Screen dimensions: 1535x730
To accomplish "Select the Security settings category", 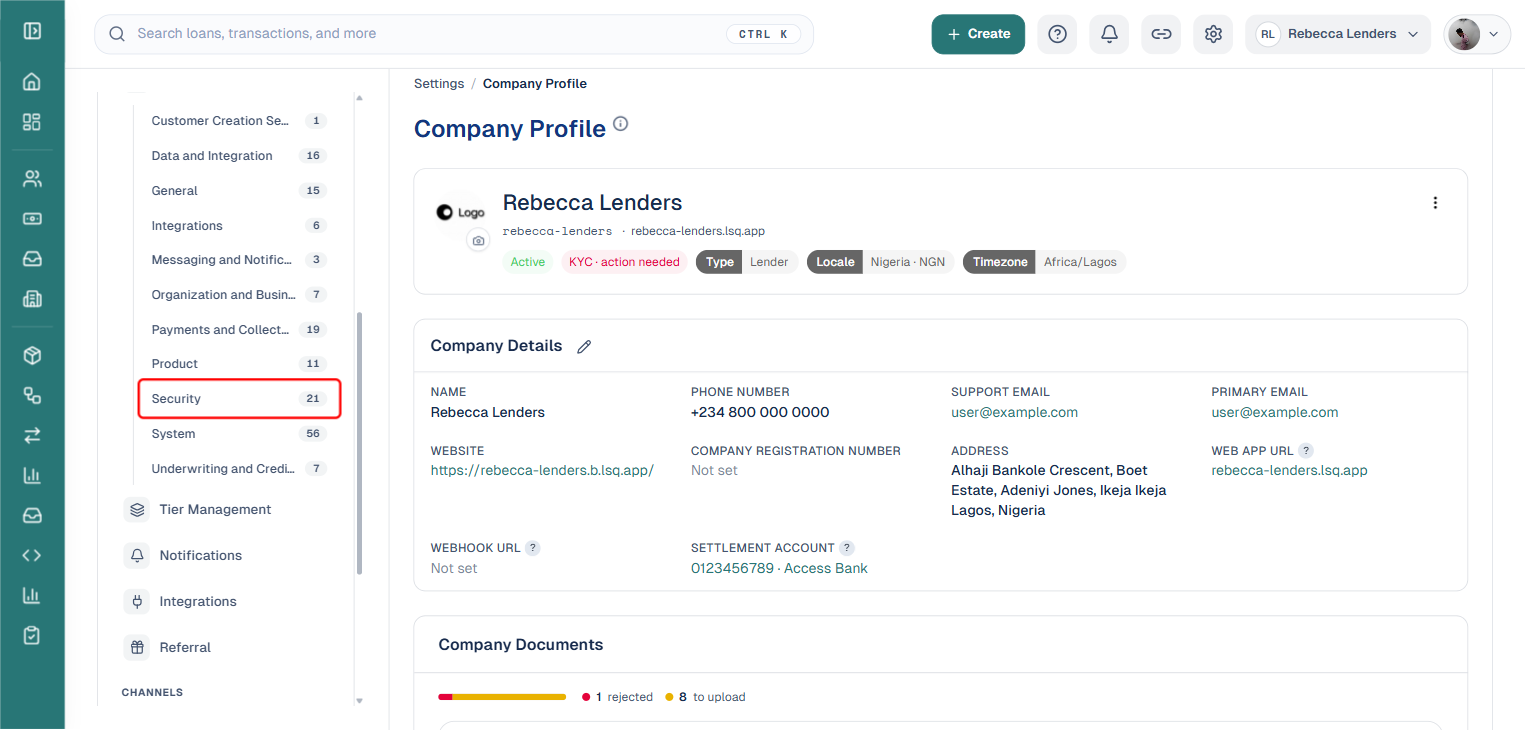I will point(240,399).
